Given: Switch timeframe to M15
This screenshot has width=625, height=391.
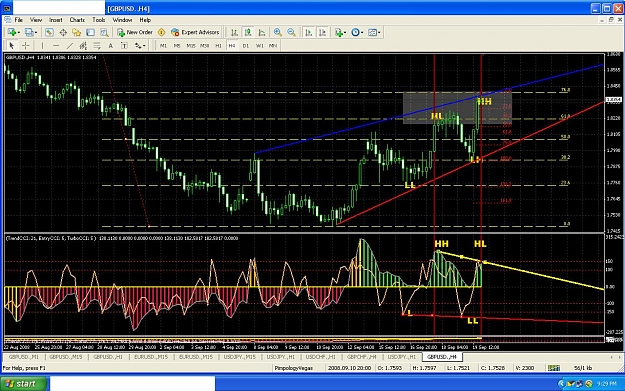Looking at the screenshot, I should [191, 46].
